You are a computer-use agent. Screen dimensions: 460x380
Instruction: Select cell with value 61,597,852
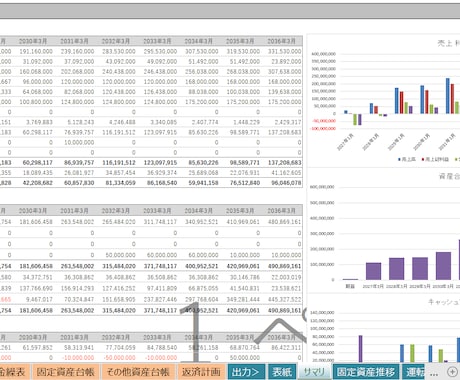[38, 348]
